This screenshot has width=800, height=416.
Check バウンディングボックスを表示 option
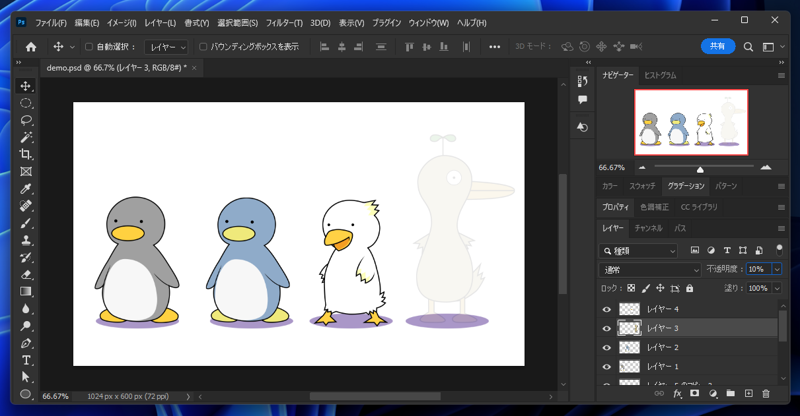203,47
